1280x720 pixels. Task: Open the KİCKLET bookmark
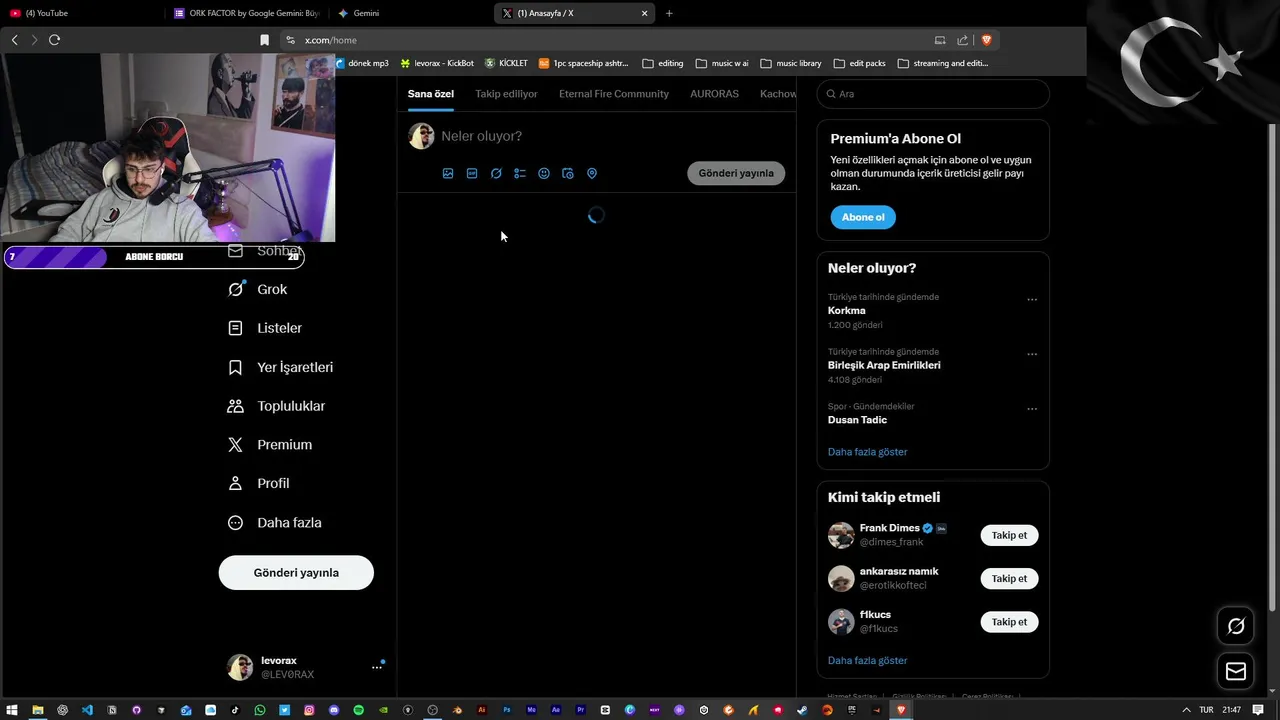tap(506, 63)
